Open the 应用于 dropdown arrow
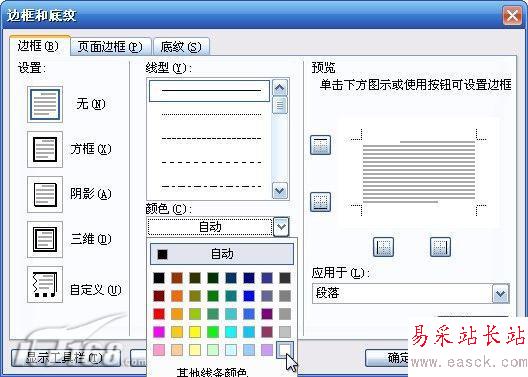Screen dimensions: 528x377 click(501, 294)
